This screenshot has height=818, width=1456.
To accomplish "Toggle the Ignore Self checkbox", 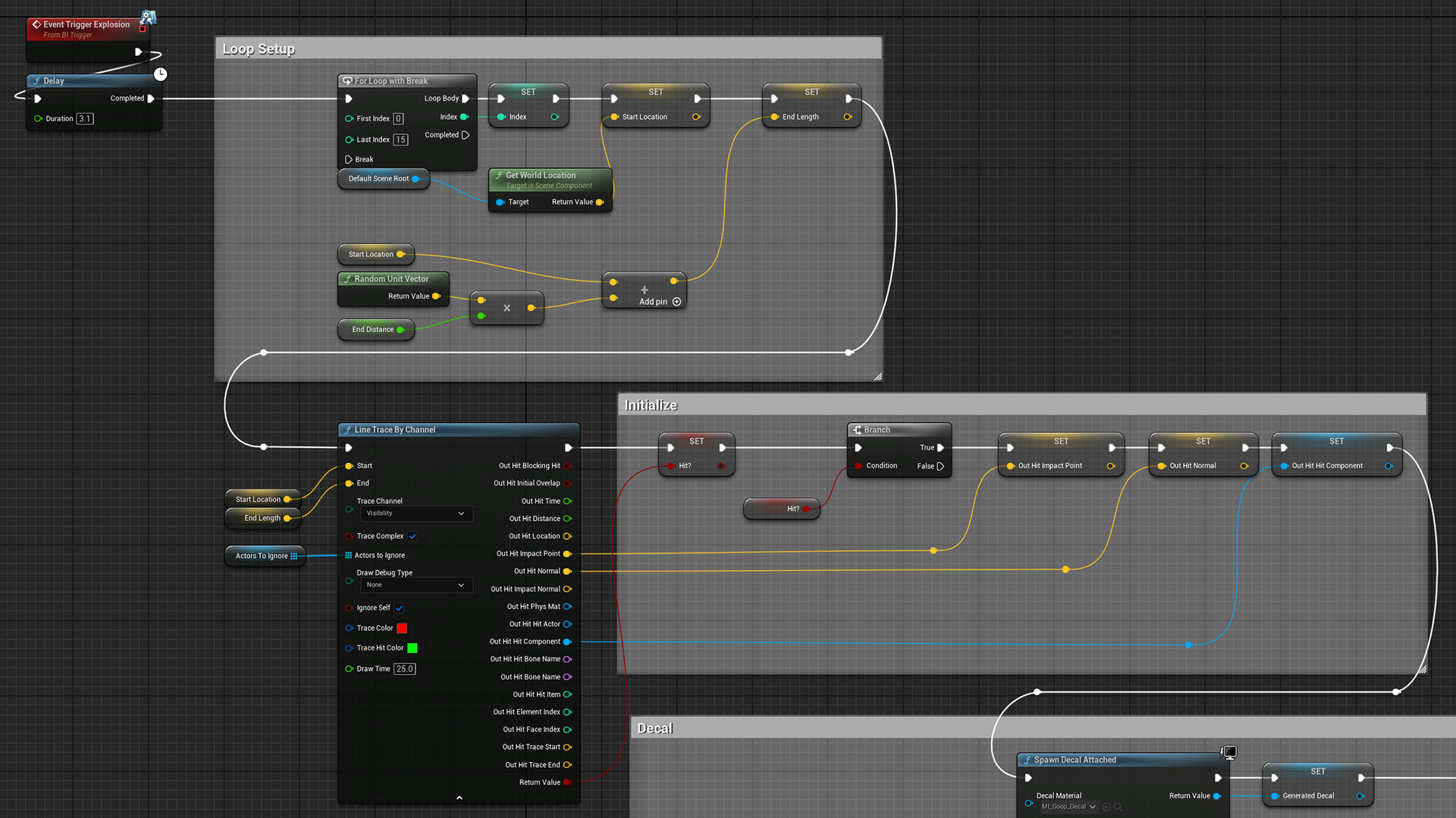I will click(x=399, y=608).
